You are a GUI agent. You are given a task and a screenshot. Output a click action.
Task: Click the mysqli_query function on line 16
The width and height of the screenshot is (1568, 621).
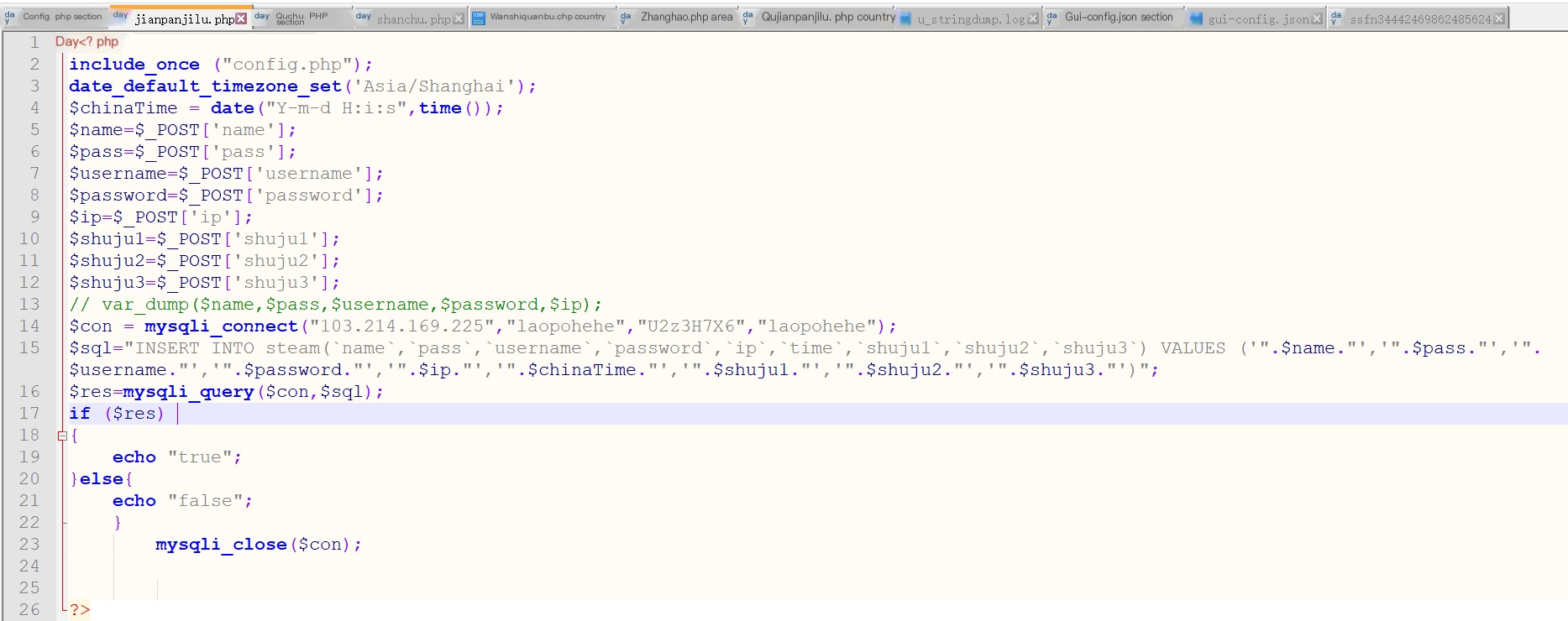(188, 392)
